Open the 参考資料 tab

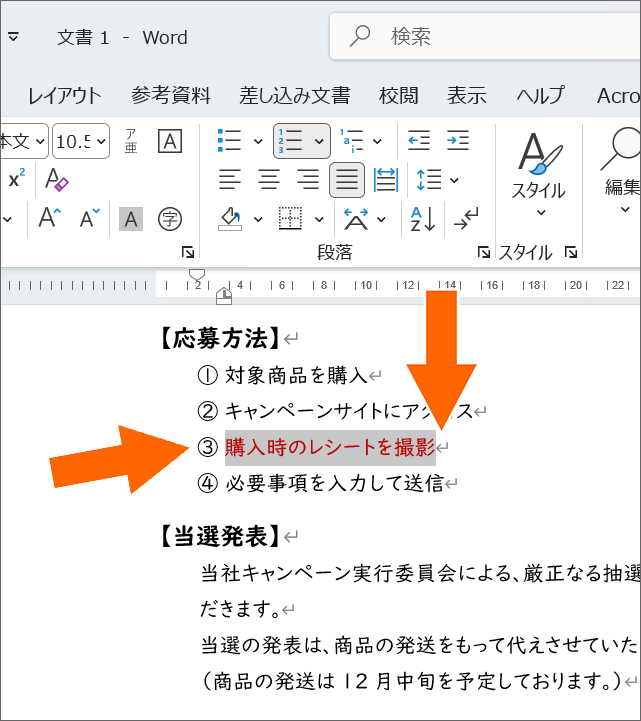[171, 96]
